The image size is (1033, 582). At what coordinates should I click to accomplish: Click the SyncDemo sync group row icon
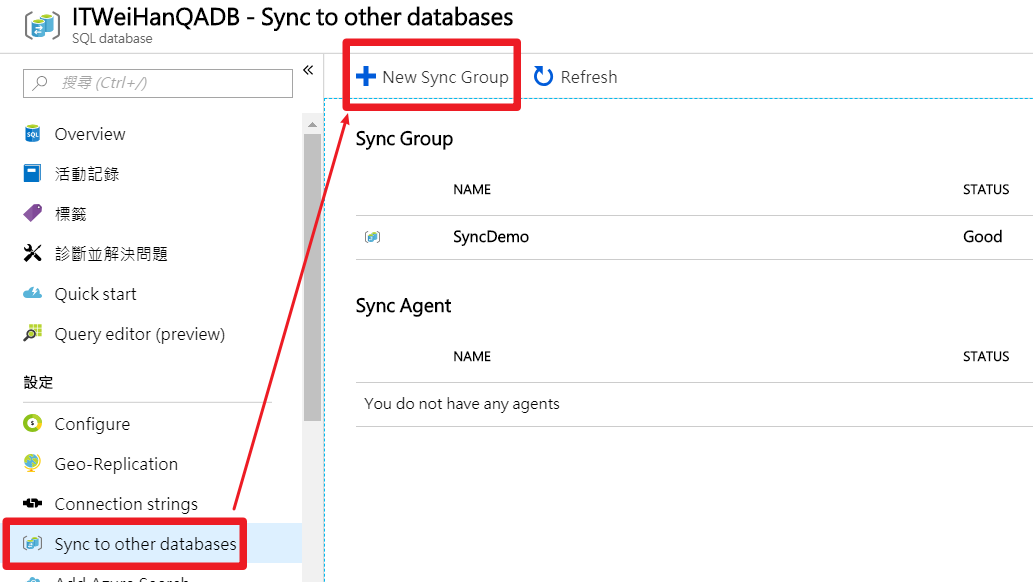(x=372, y=237)
